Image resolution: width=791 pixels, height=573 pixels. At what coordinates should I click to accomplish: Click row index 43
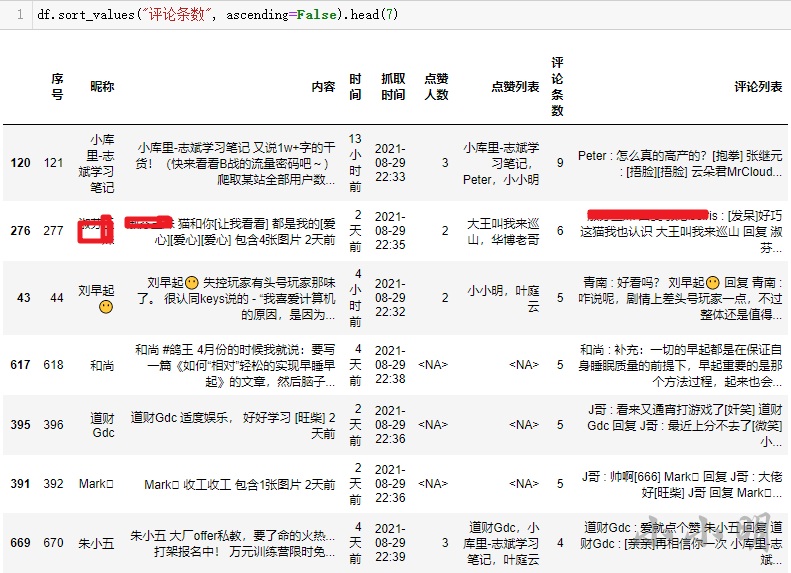tap(23, 298)
